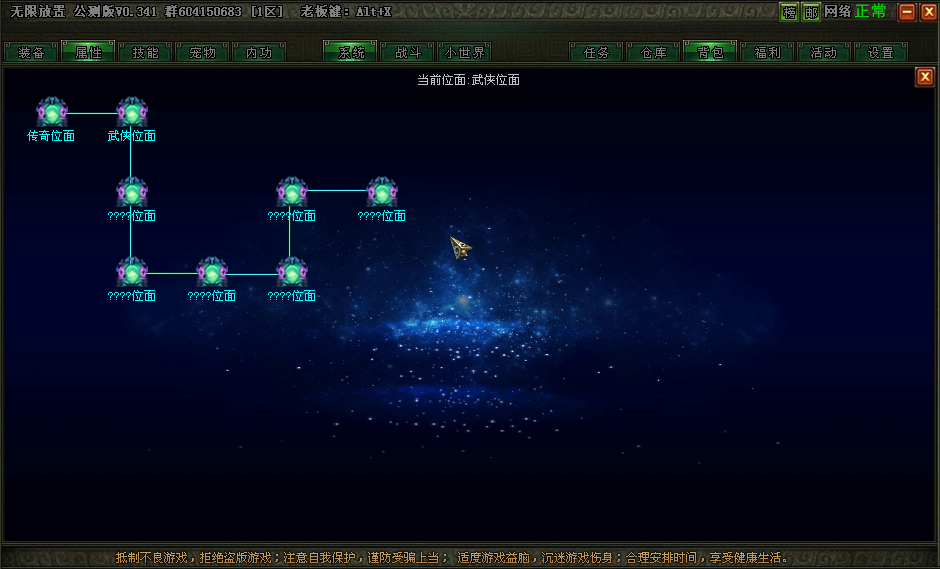
Task: Open the 仓库 warehouse tab
Action: point(653,52)
